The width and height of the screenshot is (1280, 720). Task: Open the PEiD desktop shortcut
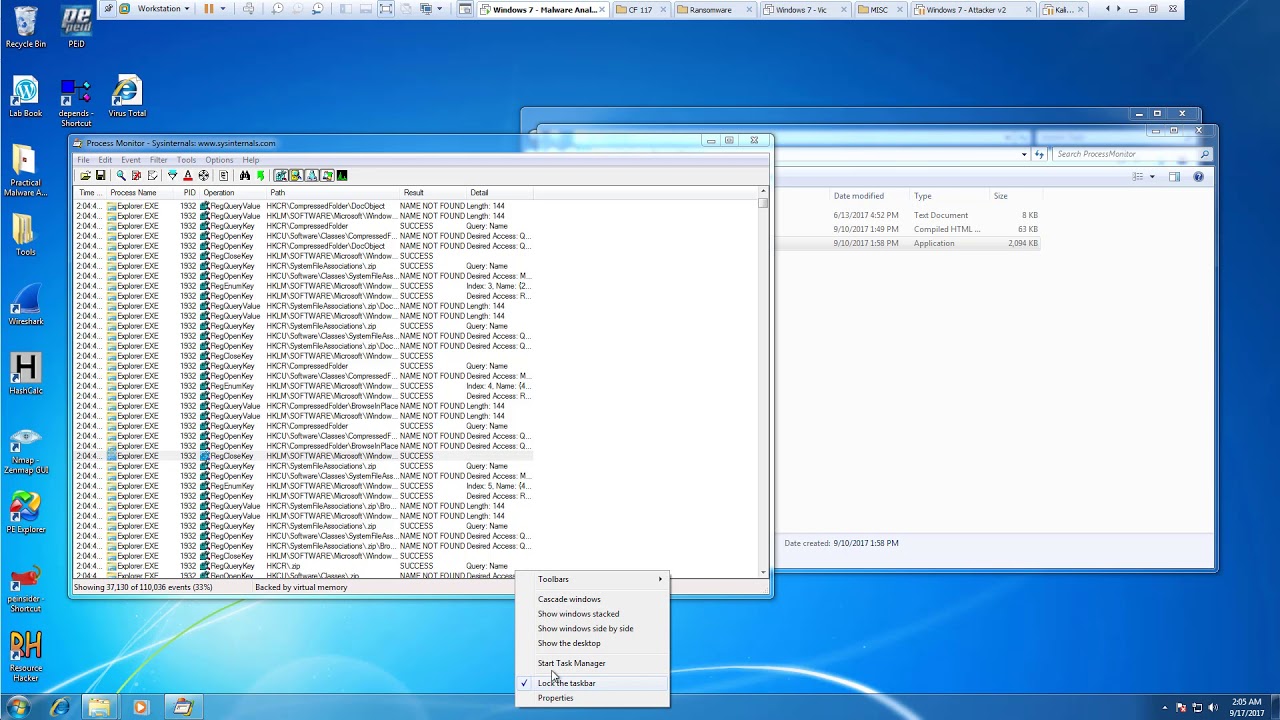tap(76, 26)
